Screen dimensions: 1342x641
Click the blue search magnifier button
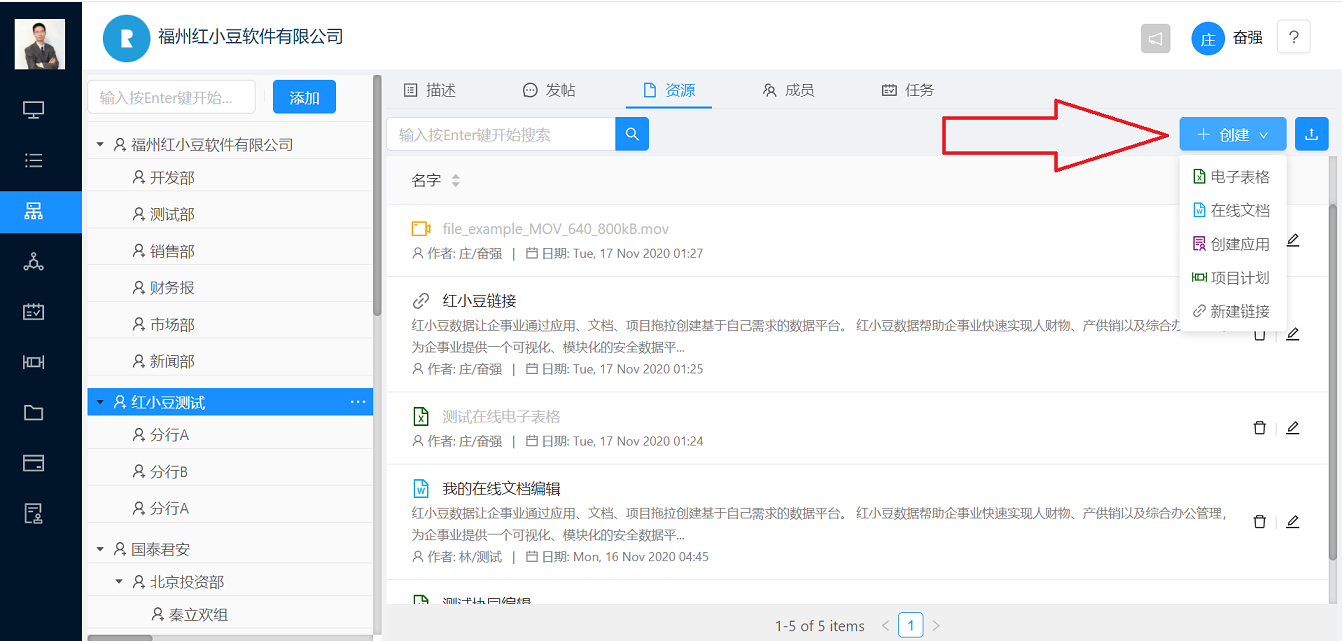point(632,134)
